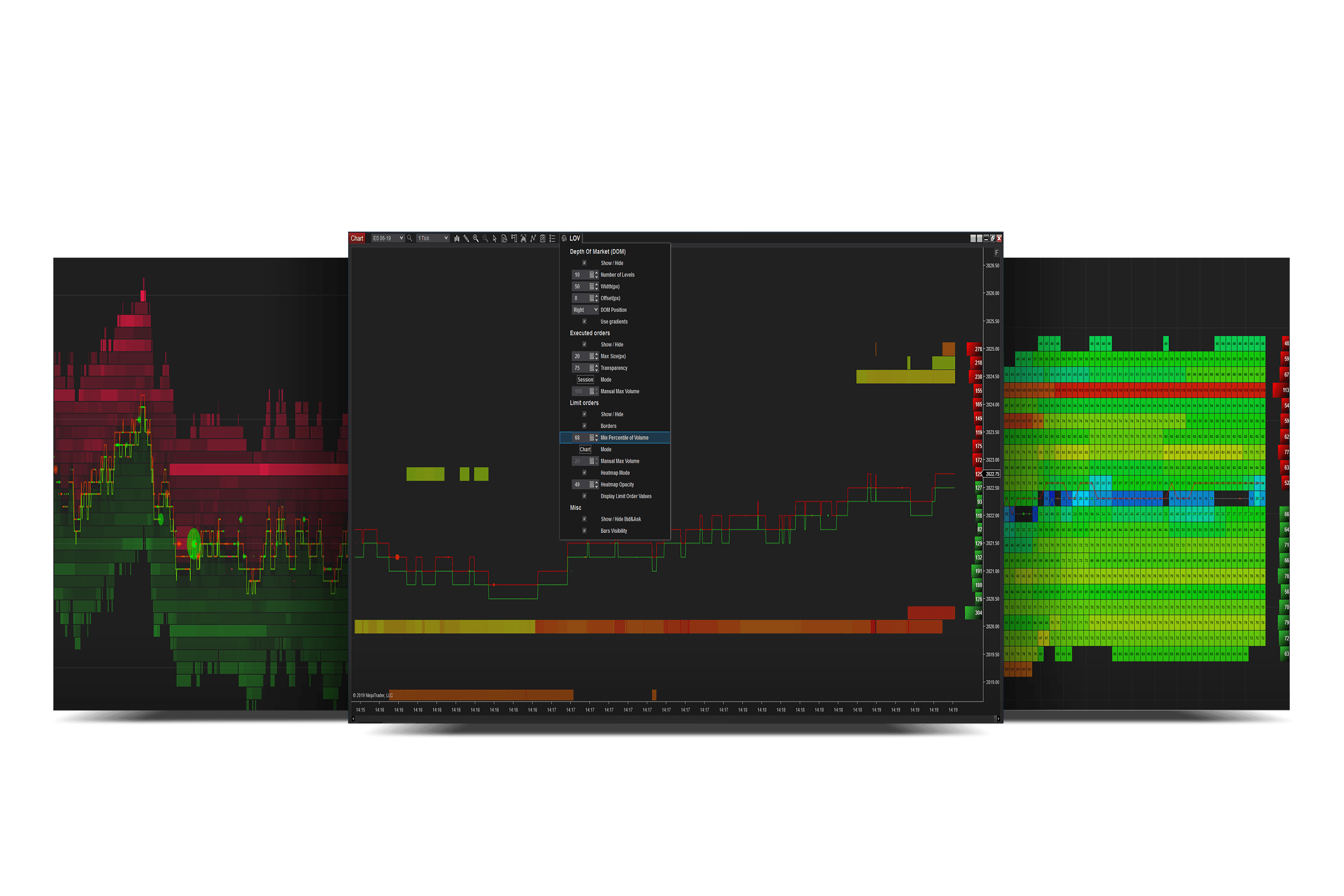Click the 2020.00 price axis label
The width and height of the screenshot is (1344, 896).
tap(993, 626)
